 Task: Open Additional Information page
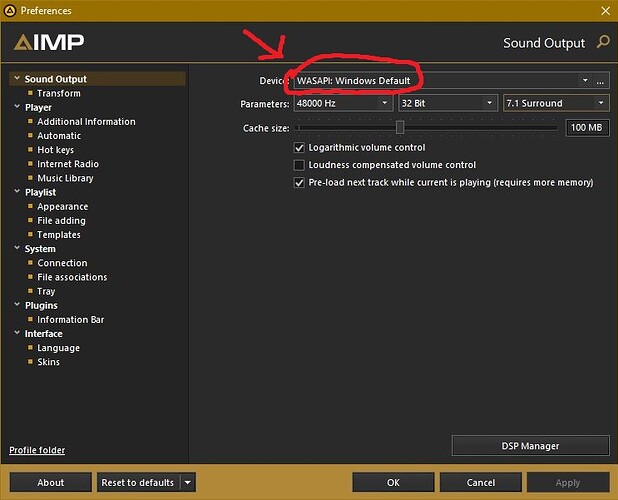point(86,122)
